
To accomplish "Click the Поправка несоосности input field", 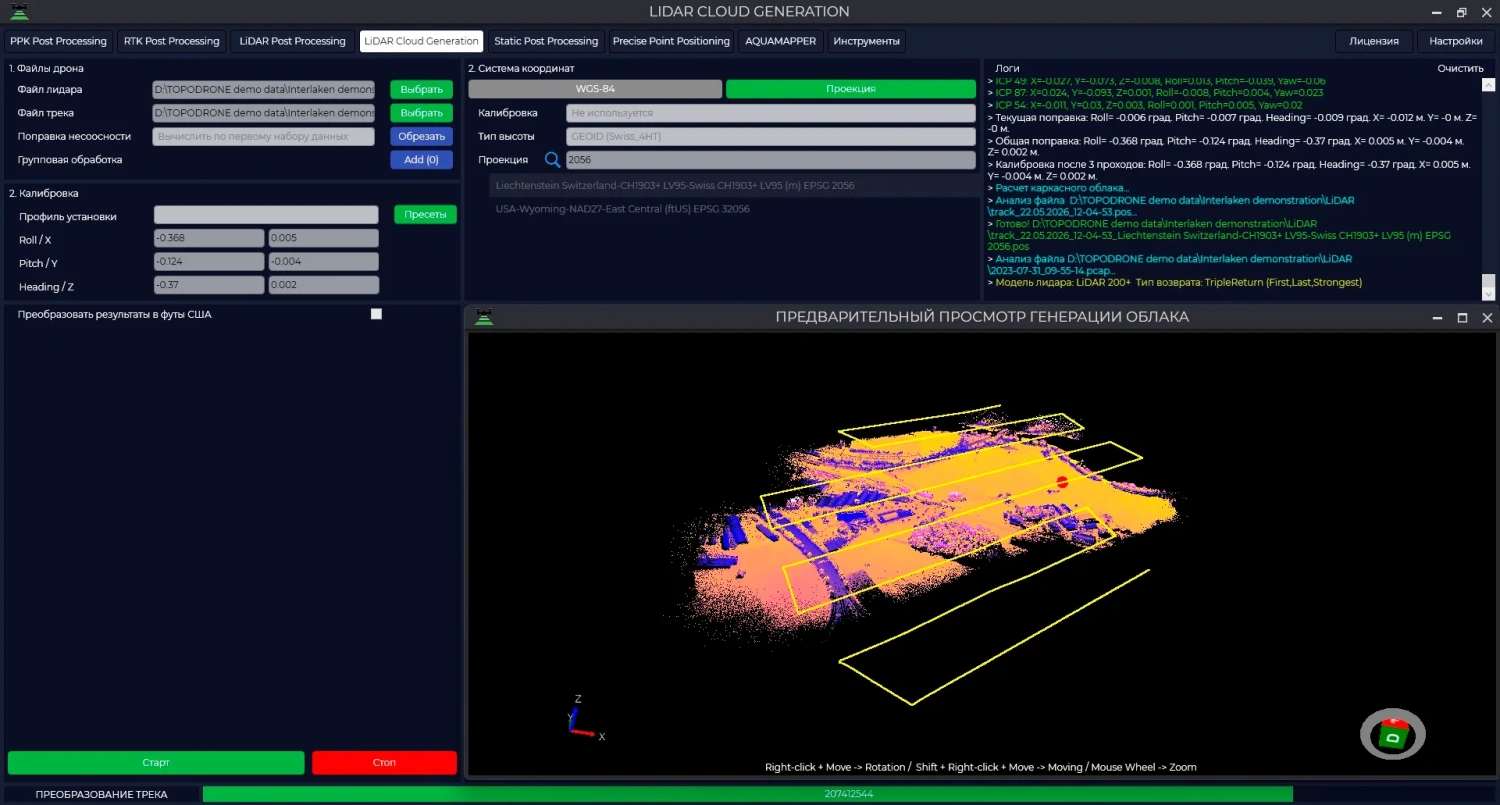I will [264, 136].
